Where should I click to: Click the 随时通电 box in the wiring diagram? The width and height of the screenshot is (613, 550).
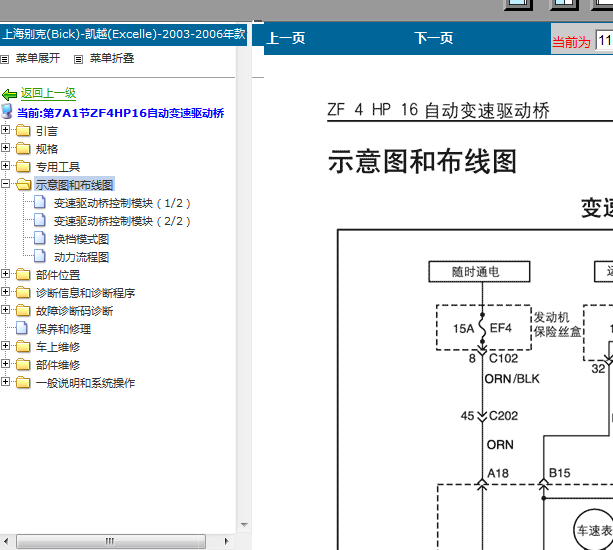pyautogui.click(x=479, y=272)
